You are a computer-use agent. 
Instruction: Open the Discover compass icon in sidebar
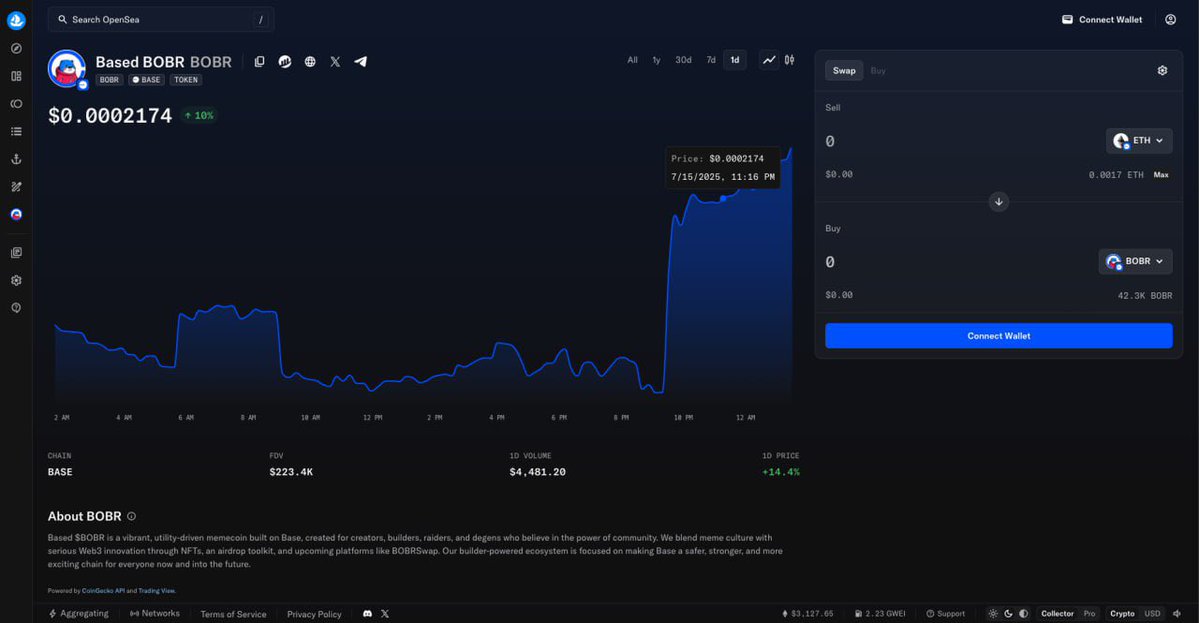point(16,48)
